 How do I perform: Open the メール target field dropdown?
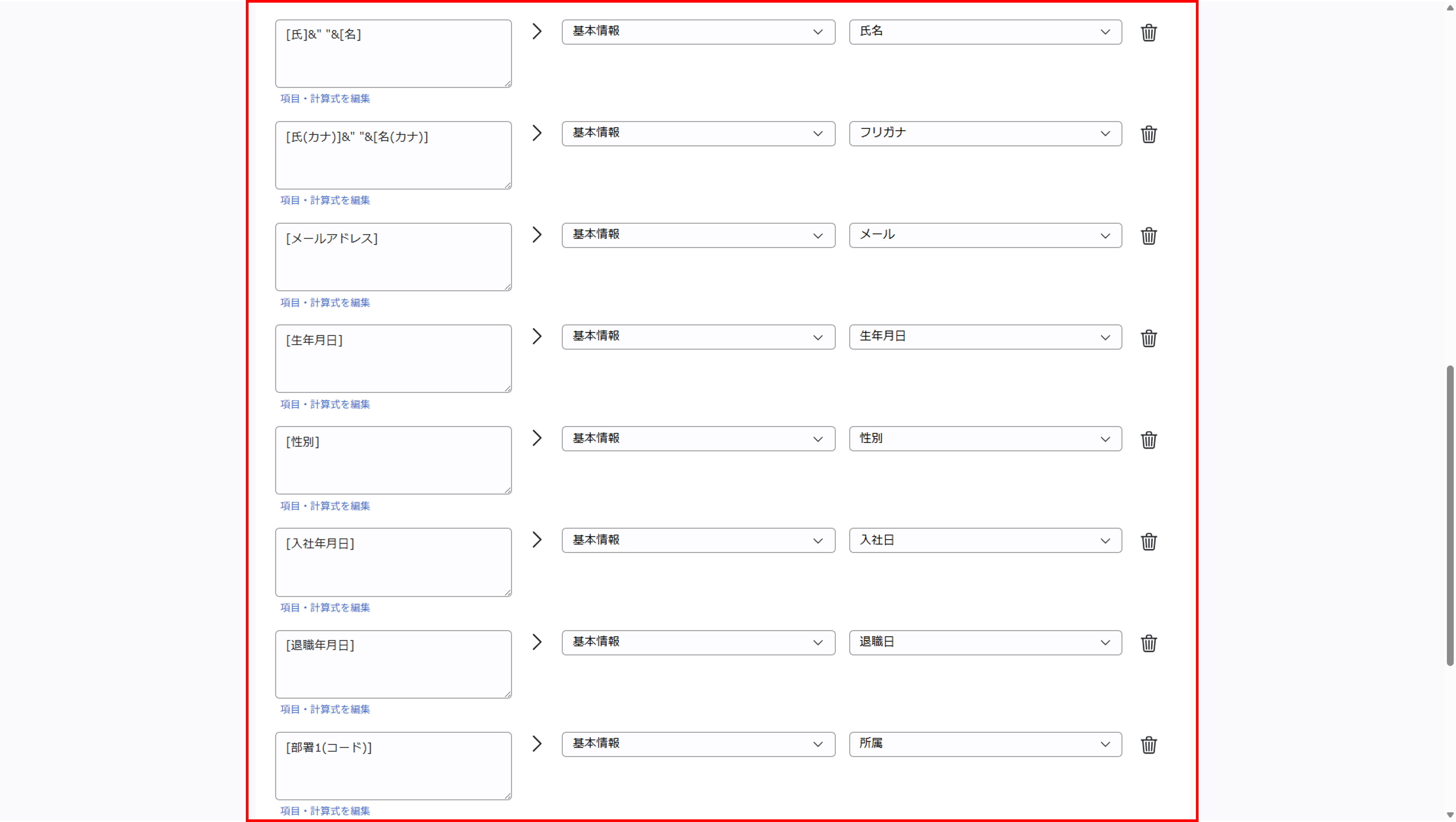click(985, 235)
